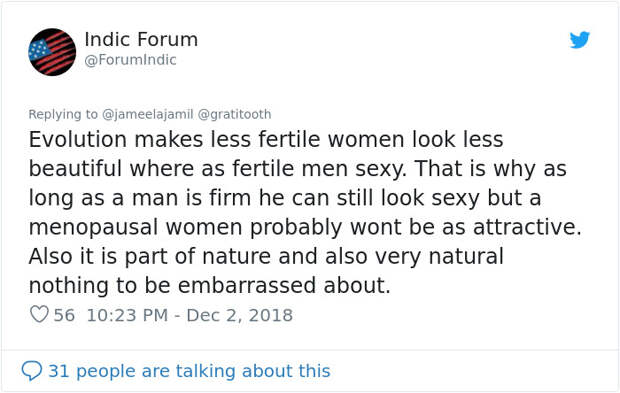The image size is (620, 393).
Task: Click the Twitter bird logo icon
Action: [x=580, y=40]
